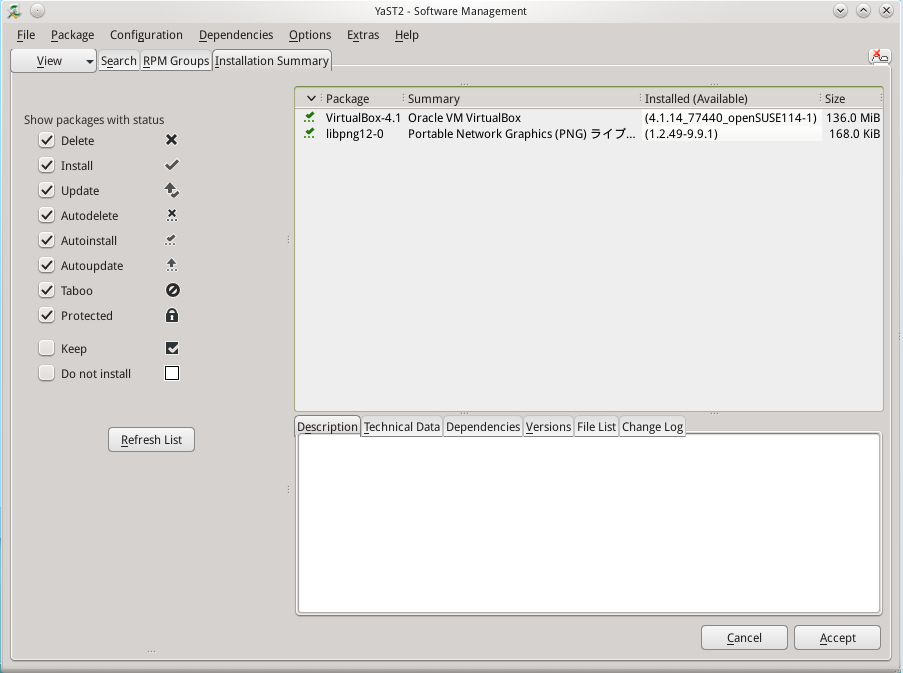The image size is (903, 673).
Task: Open the File List tab
Action: (x=596, y=427)
